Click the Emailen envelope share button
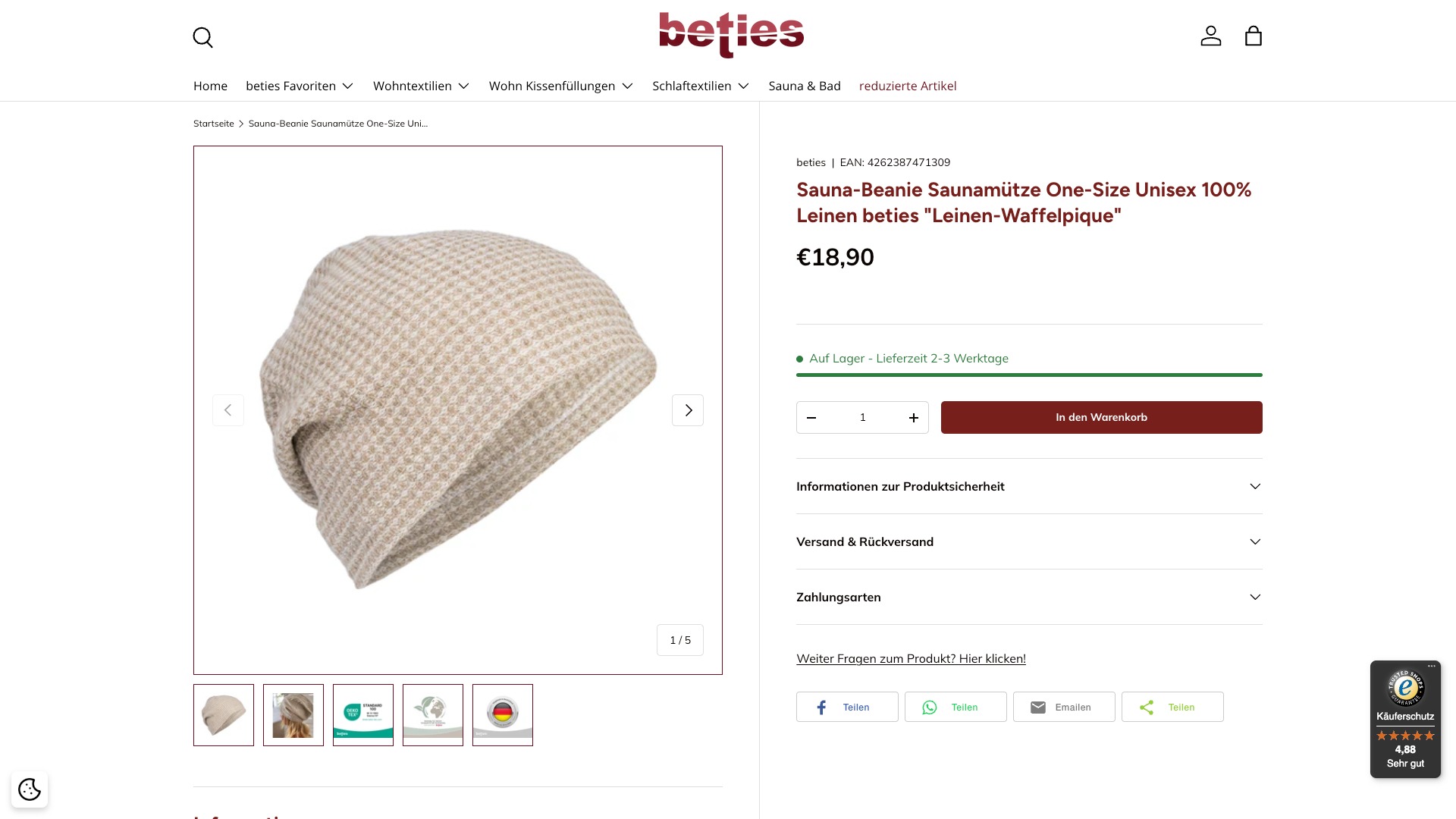This screenshot has height=819, width=1456. pyautogui.click(x=1064, y=707)
